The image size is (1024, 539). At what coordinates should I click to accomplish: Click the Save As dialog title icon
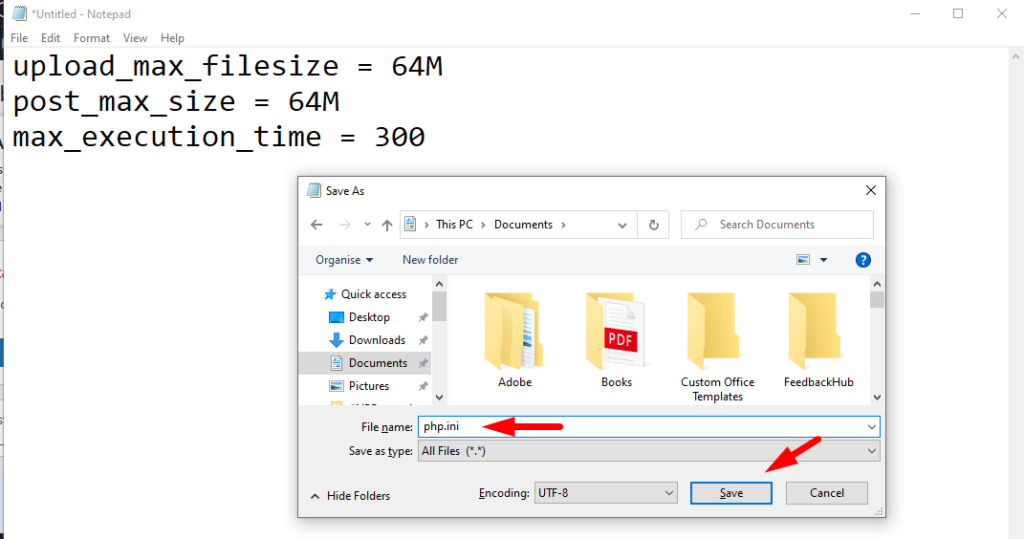click(314, 190)
